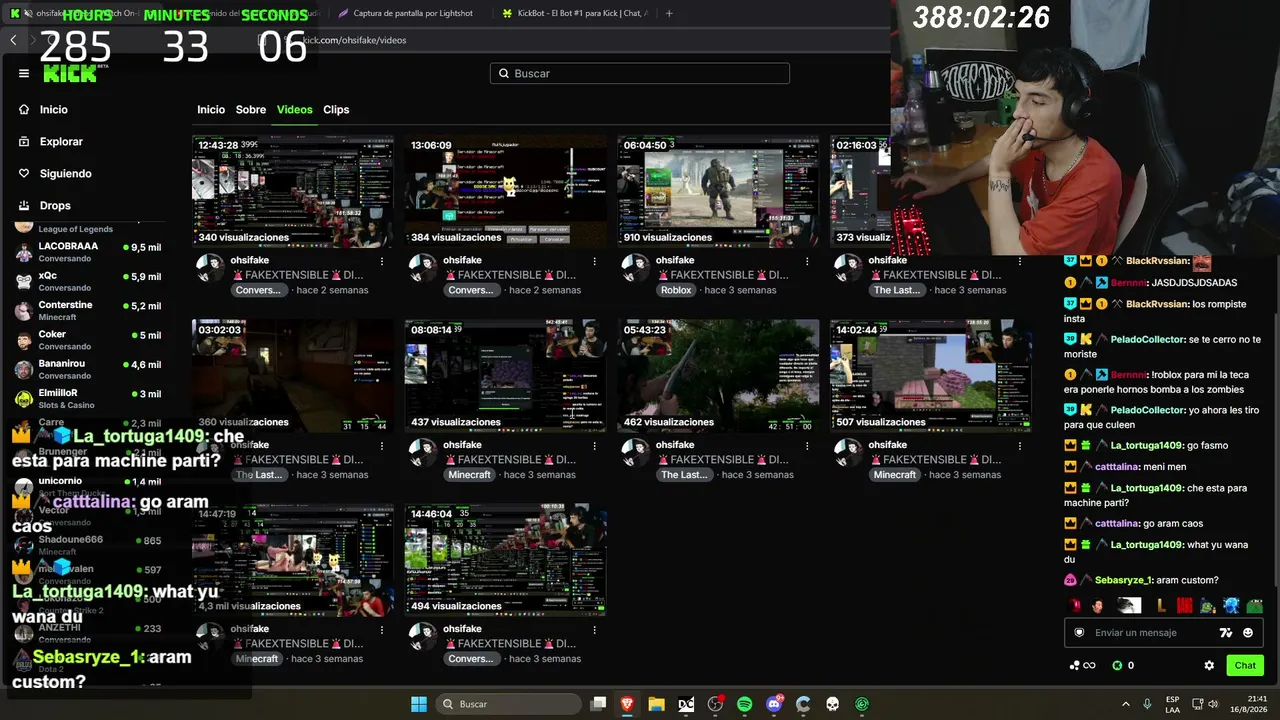Viewport: 1280px width, 720px height.
Task: Open options for the 494 visualizaciones video
Action: click(x=595, y=630)
